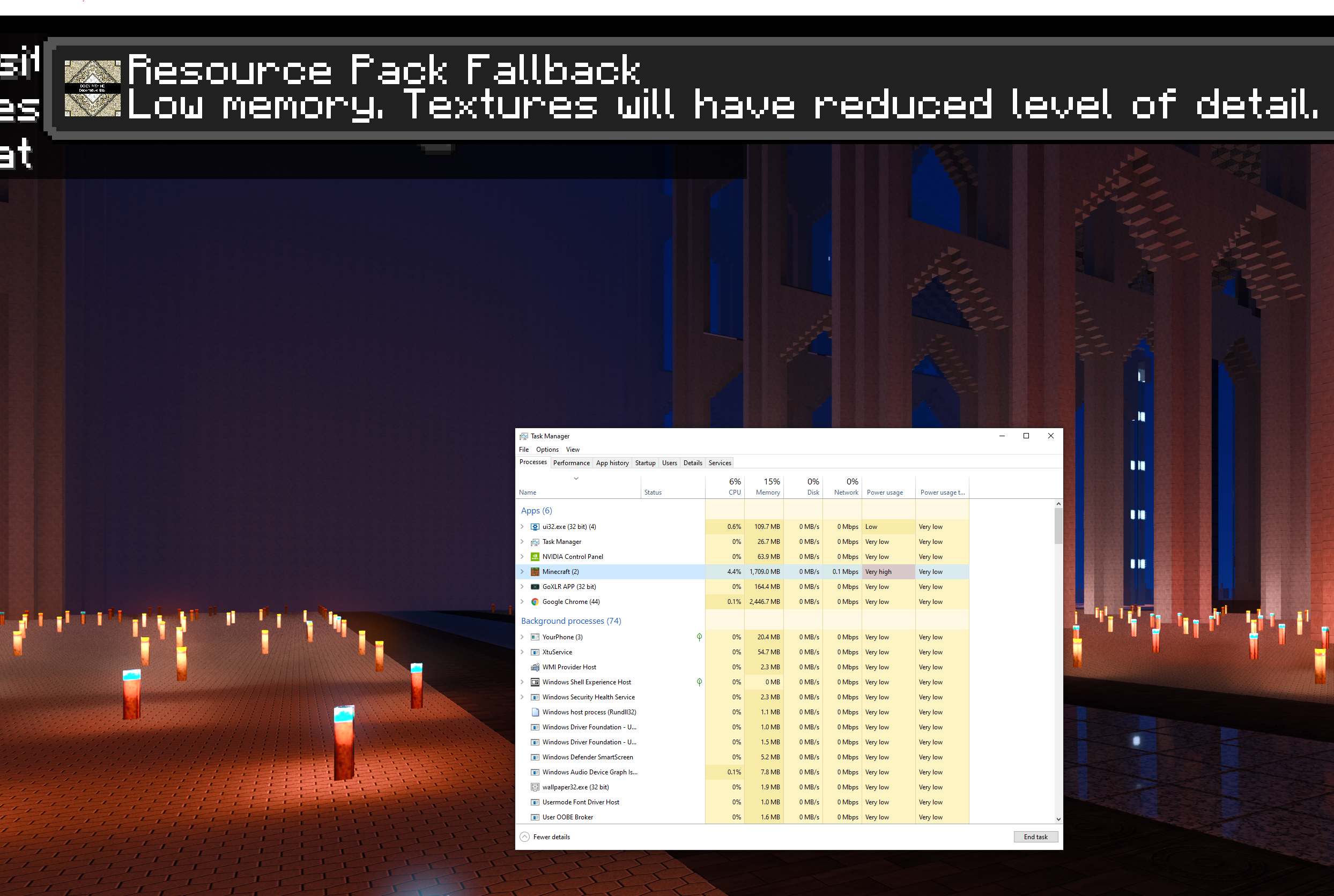Screen dimensions: 1334x896
Task: Switch to the Performance tab
Action: [570, 463]
